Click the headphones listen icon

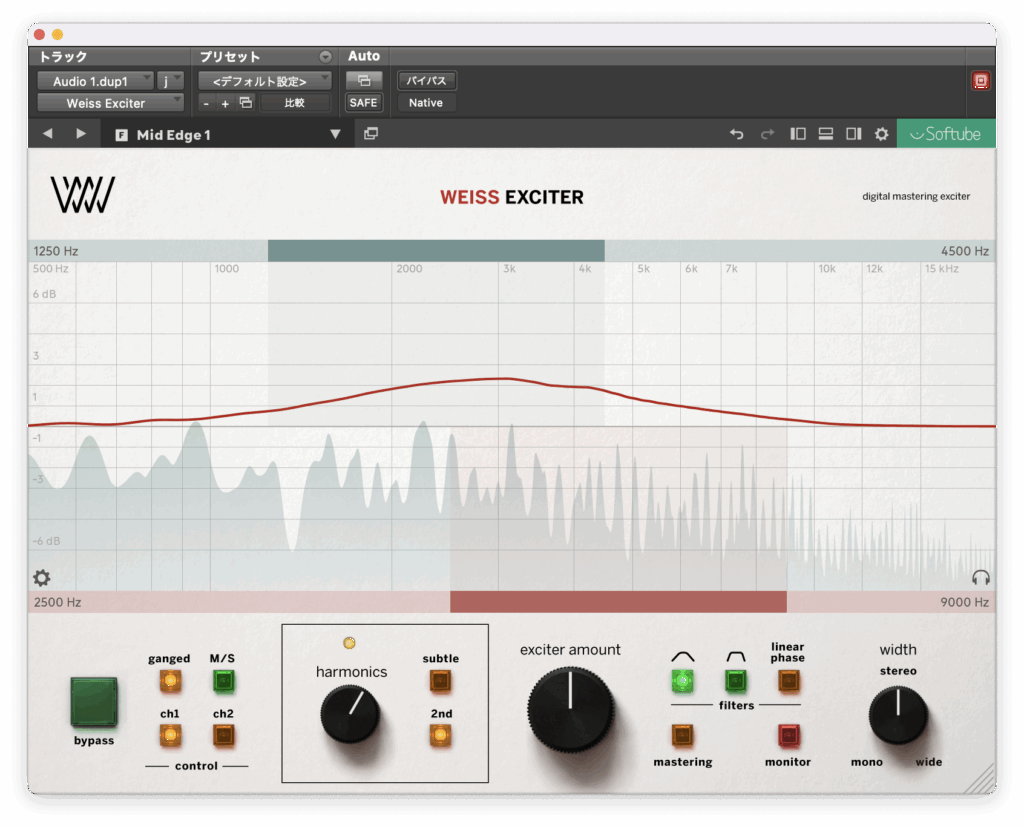981,577
